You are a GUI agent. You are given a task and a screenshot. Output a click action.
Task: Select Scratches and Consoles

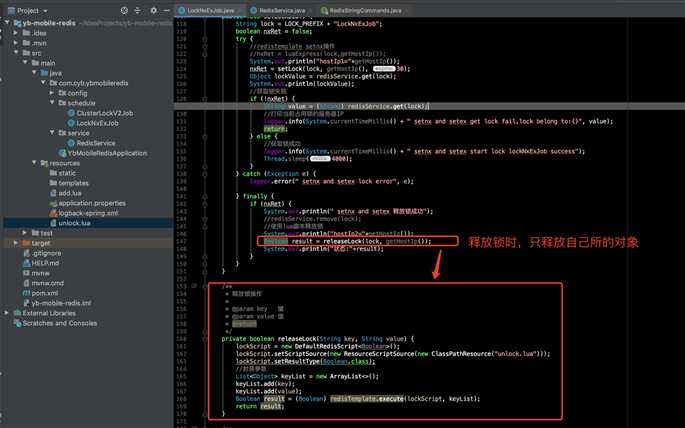(60, 323)
